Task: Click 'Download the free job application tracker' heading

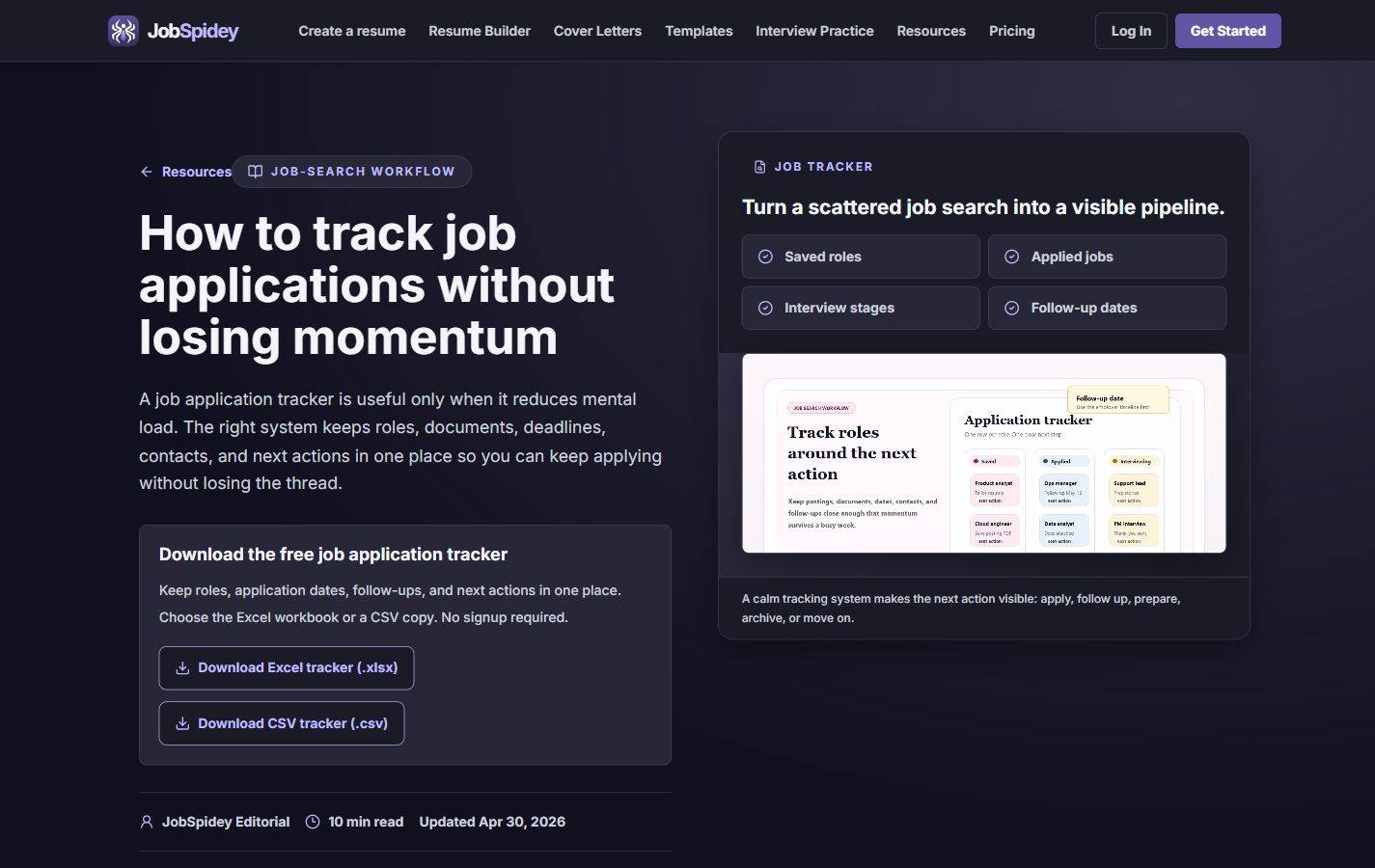Action: (333, 555)
